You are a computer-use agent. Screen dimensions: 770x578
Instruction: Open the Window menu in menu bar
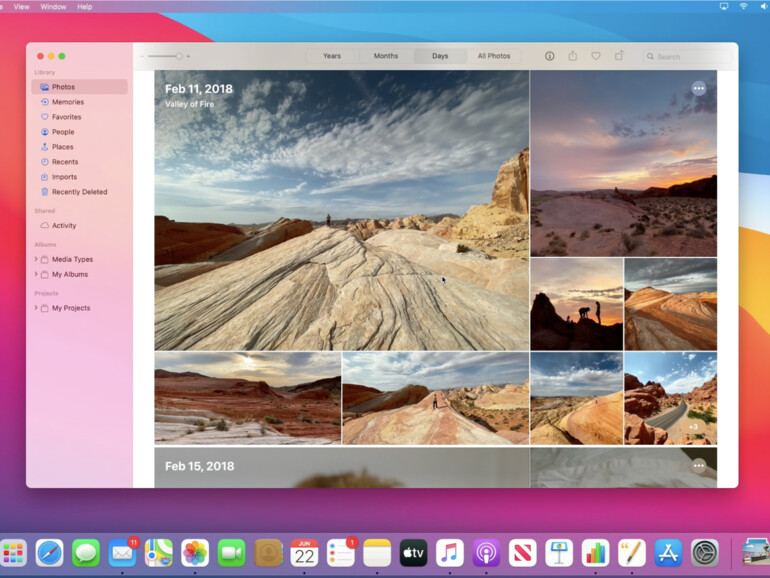[53, 6]
